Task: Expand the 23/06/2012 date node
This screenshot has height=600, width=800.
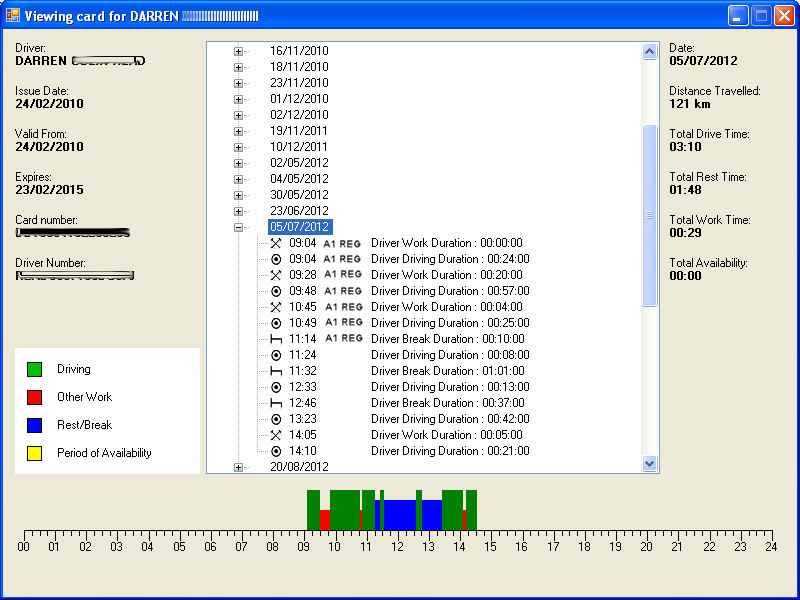Action: [238, 211]
